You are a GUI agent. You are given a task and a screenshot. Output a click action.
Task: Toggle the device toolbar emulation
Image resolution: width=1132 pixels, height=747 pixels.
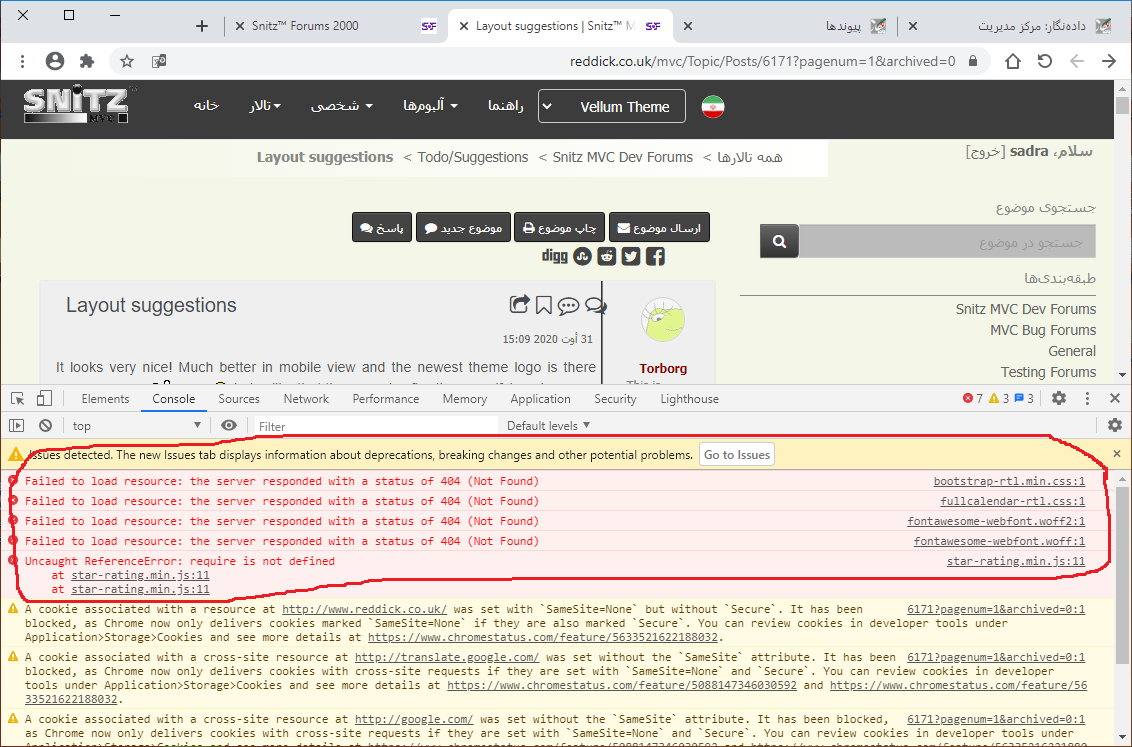tap(44, 399)
